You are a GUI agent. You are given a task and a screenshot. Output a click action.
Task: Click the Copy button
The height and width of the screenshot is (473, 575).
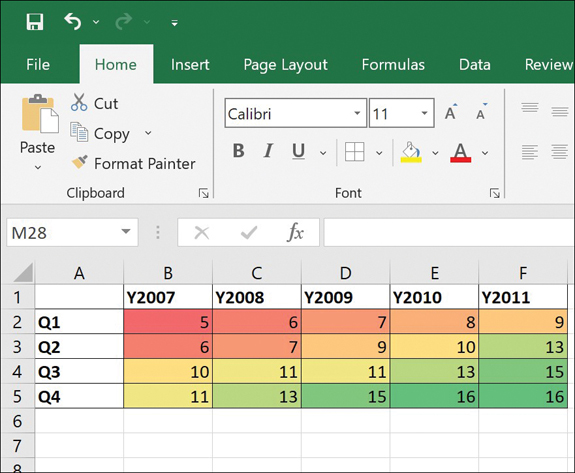pos(100,133)
